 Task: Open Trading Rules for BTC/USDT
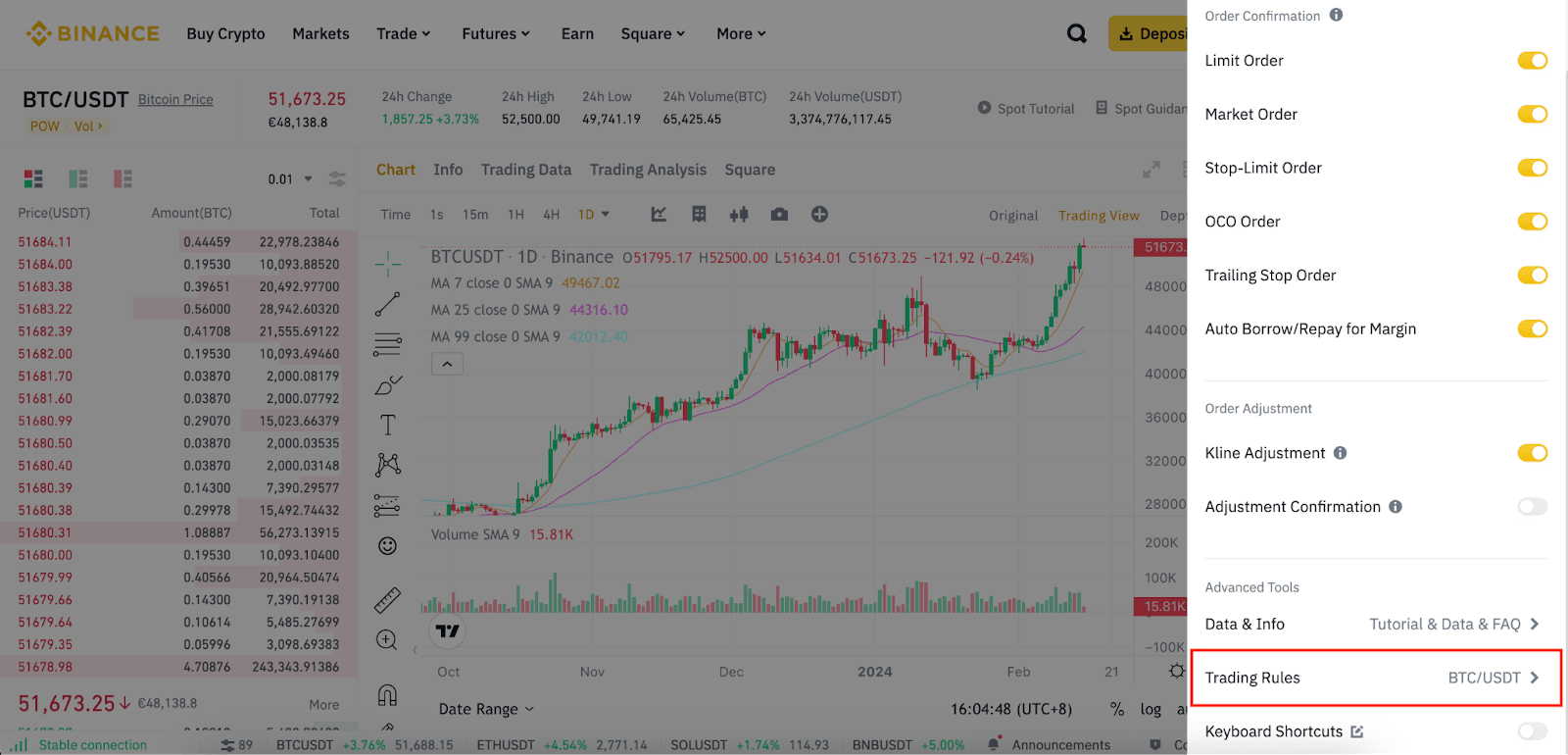click(1374, 678)
